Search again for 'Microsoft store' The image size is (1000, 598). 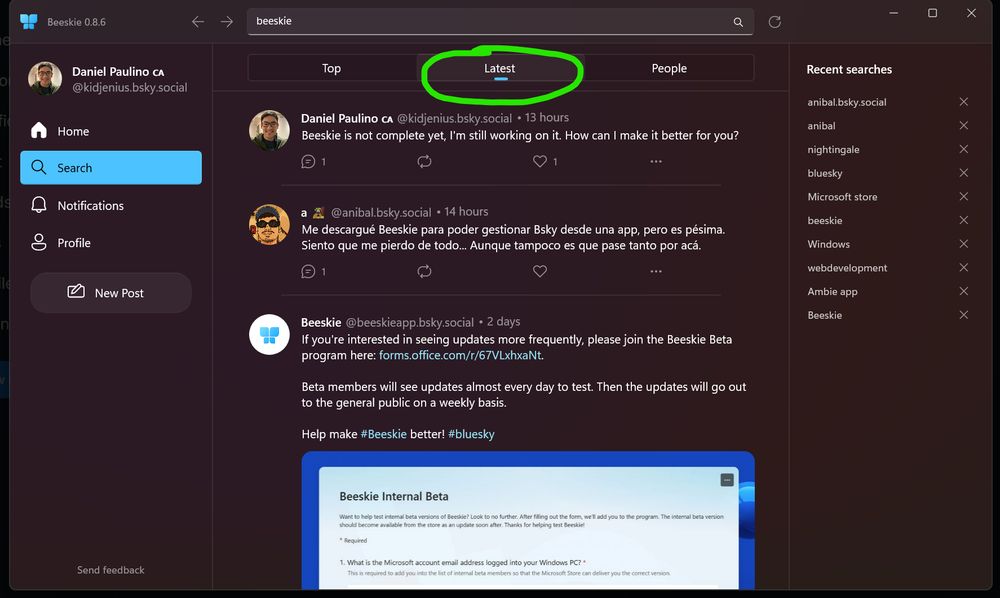842,196
